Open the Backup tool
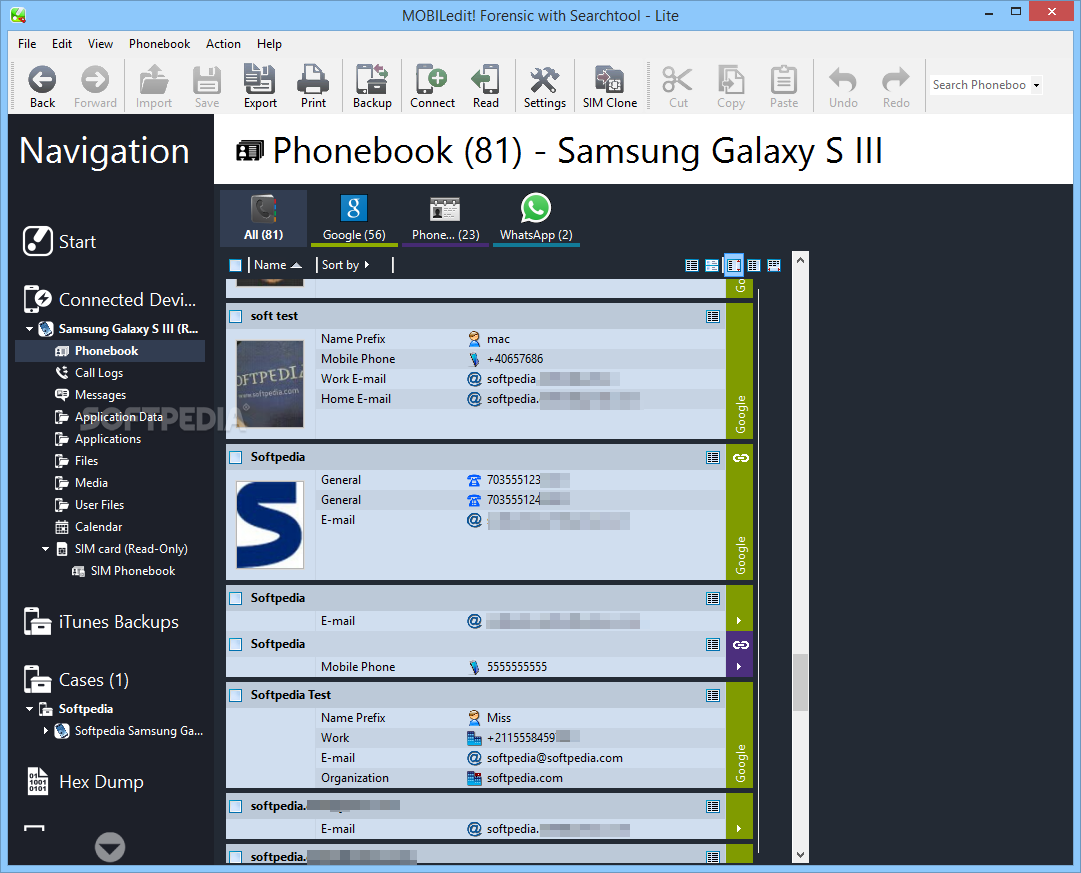 click(372, 87)
